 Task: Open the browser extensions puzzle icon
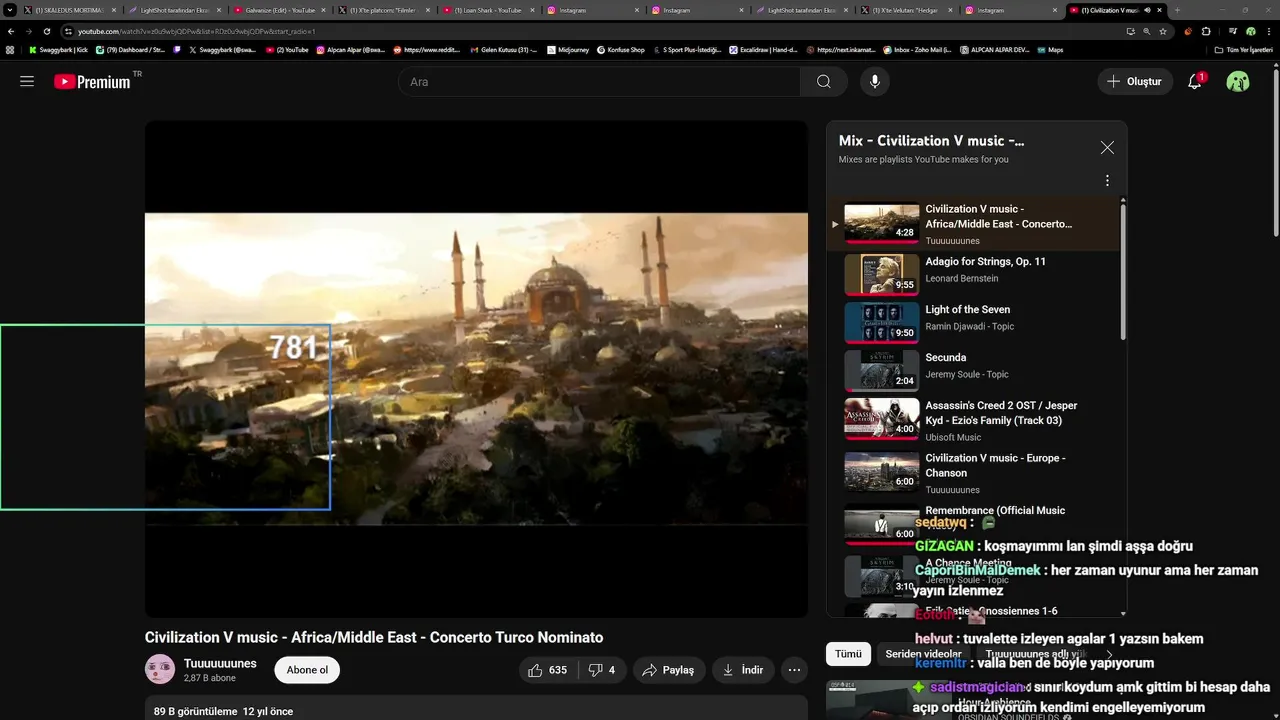(x=1205, y=31)
